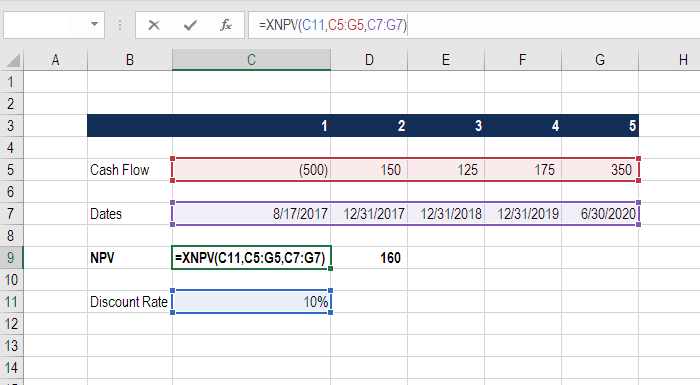
Task: Click period header cell 4
Action: 523,126
